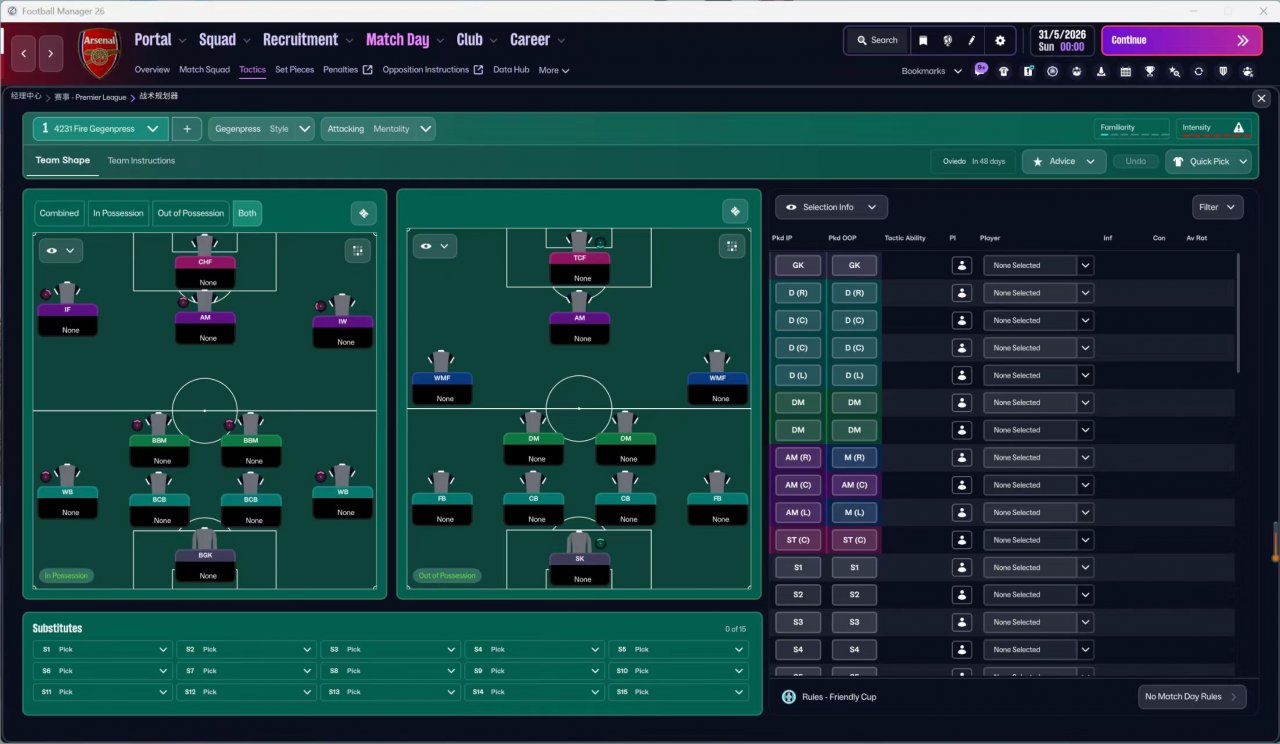
Task: Click the grid icon on Out of Possession pitch
Action: tap(731, 246)
